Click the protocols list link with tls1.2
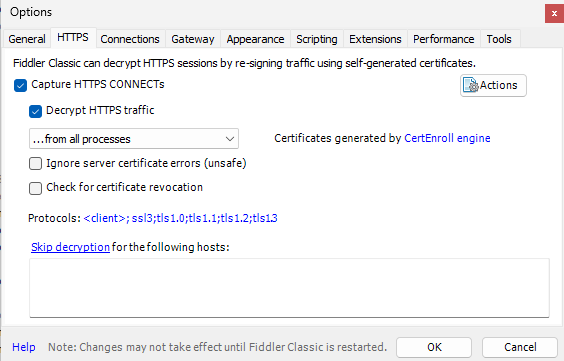The width and height of the screenshot is (564, 361). [x=180, y=218]
